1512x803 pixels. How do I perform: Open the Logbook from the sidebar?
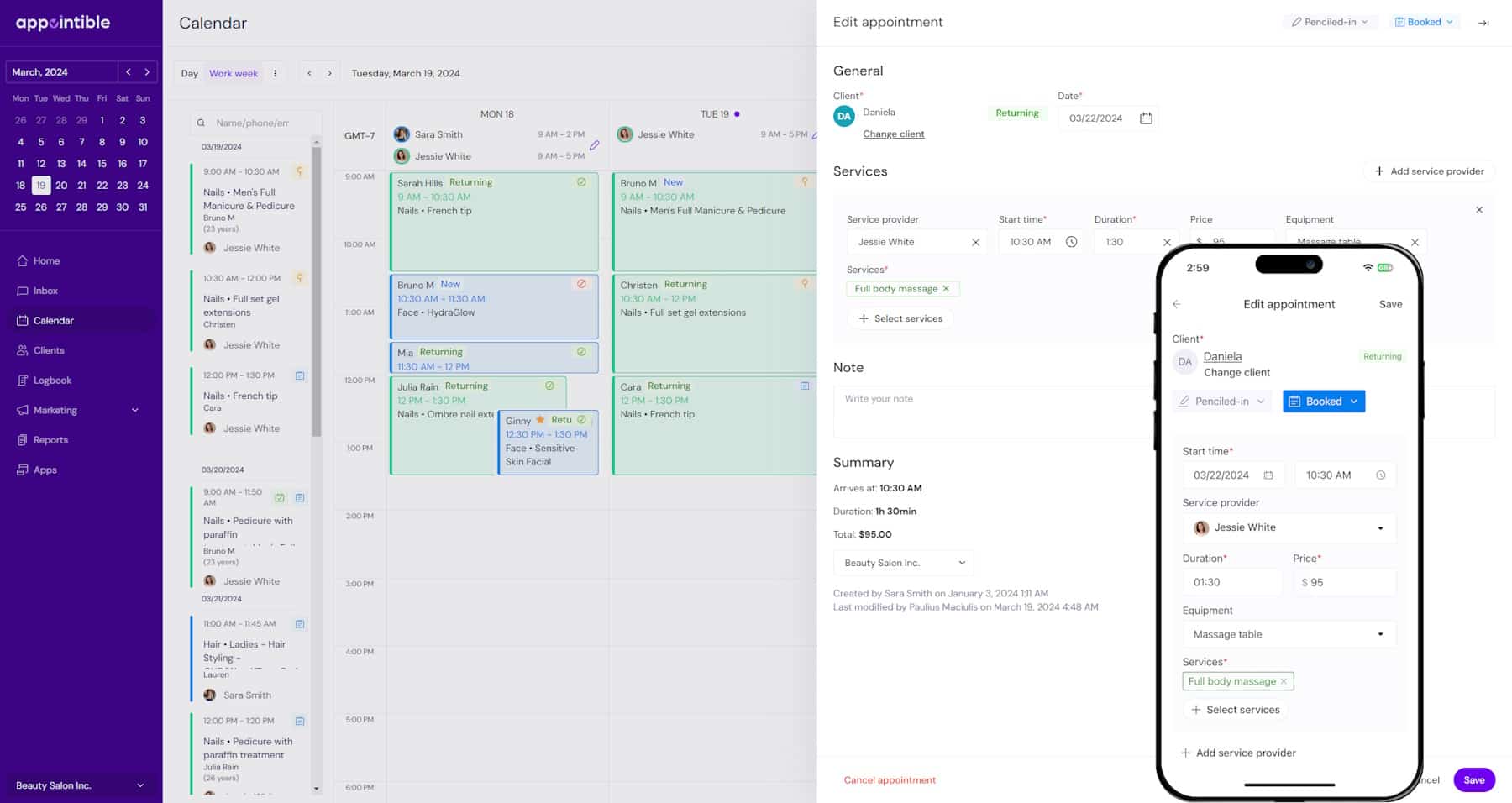pos(52,380)
